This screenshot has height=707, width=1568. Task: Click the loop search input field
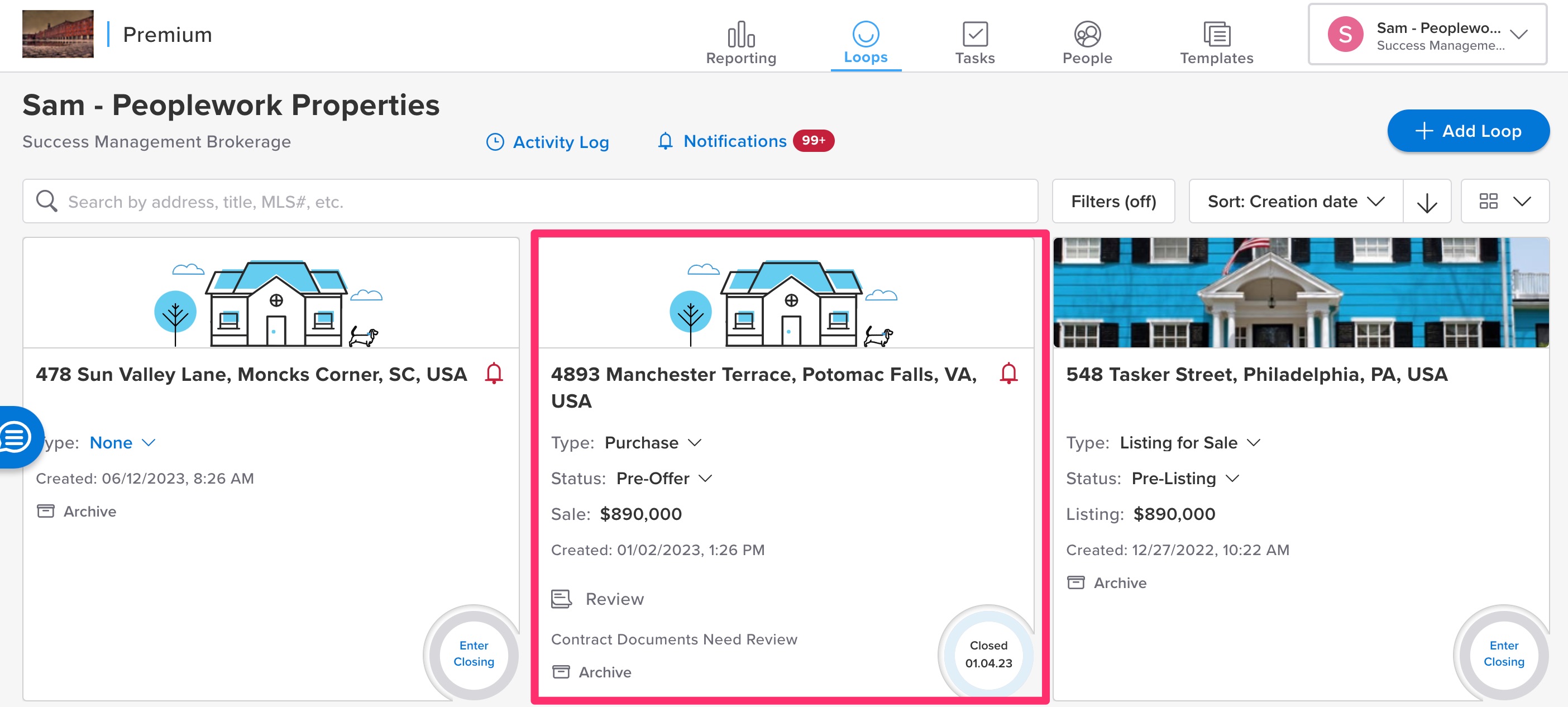click(x=529, y=202)
